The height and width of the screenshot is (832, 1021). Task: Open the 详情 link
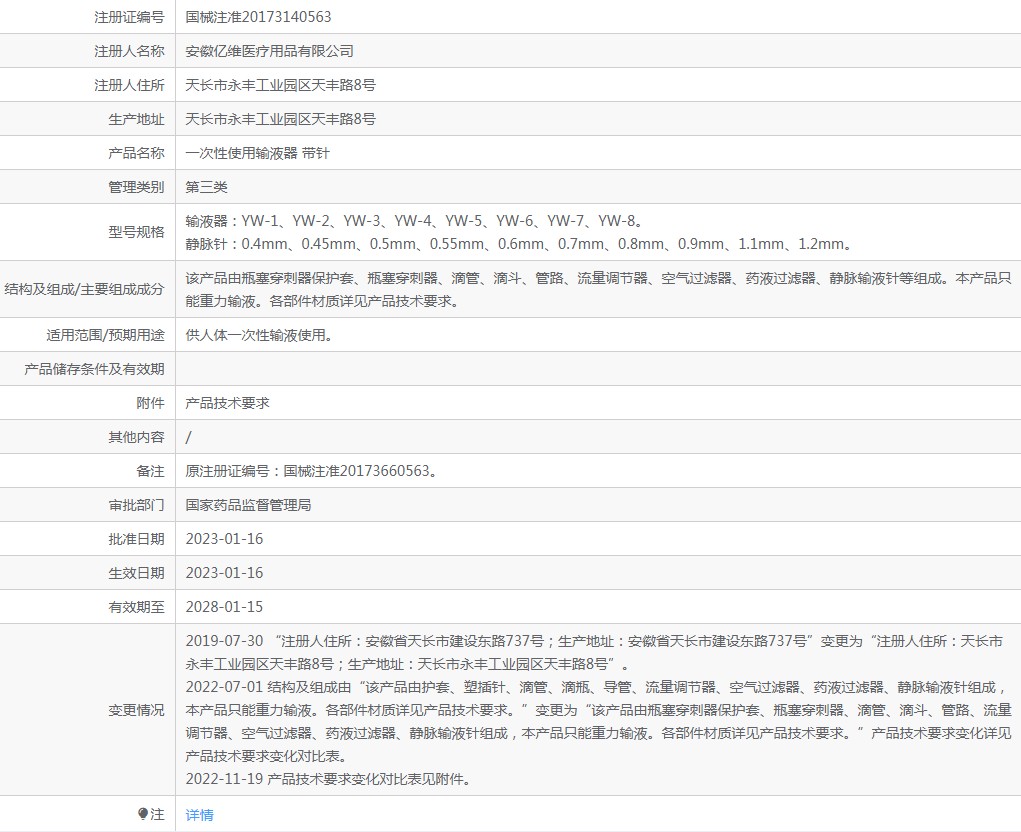[x=199, y=815]
